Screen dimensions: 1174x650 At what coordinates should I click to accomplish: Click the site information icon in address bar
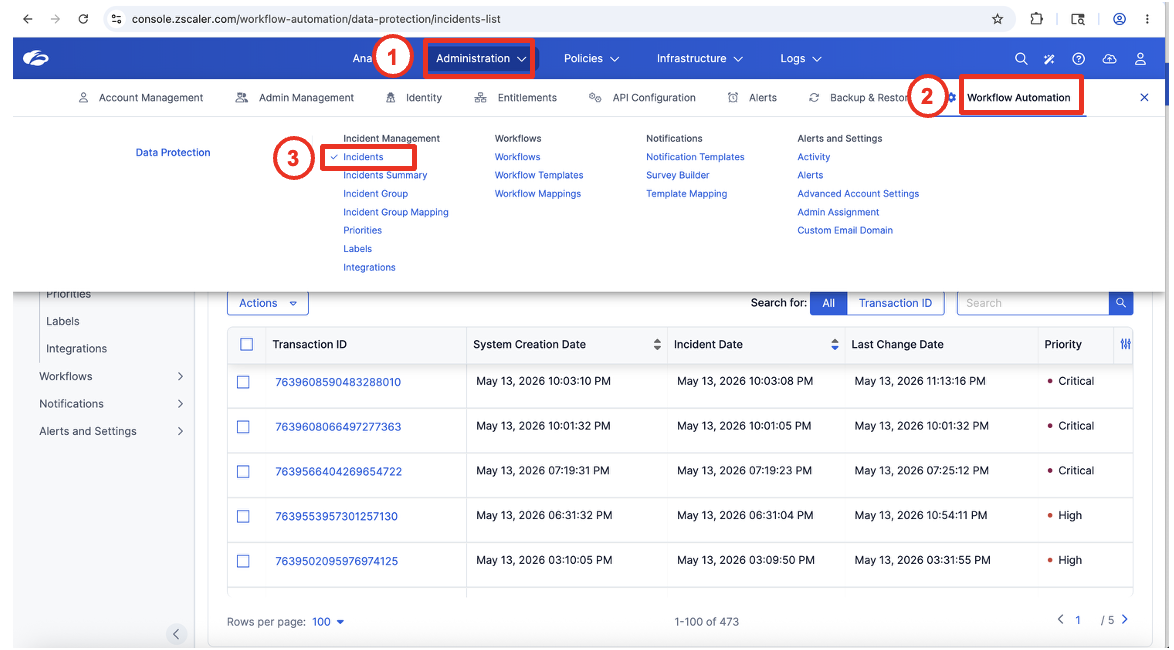[116, 19]
